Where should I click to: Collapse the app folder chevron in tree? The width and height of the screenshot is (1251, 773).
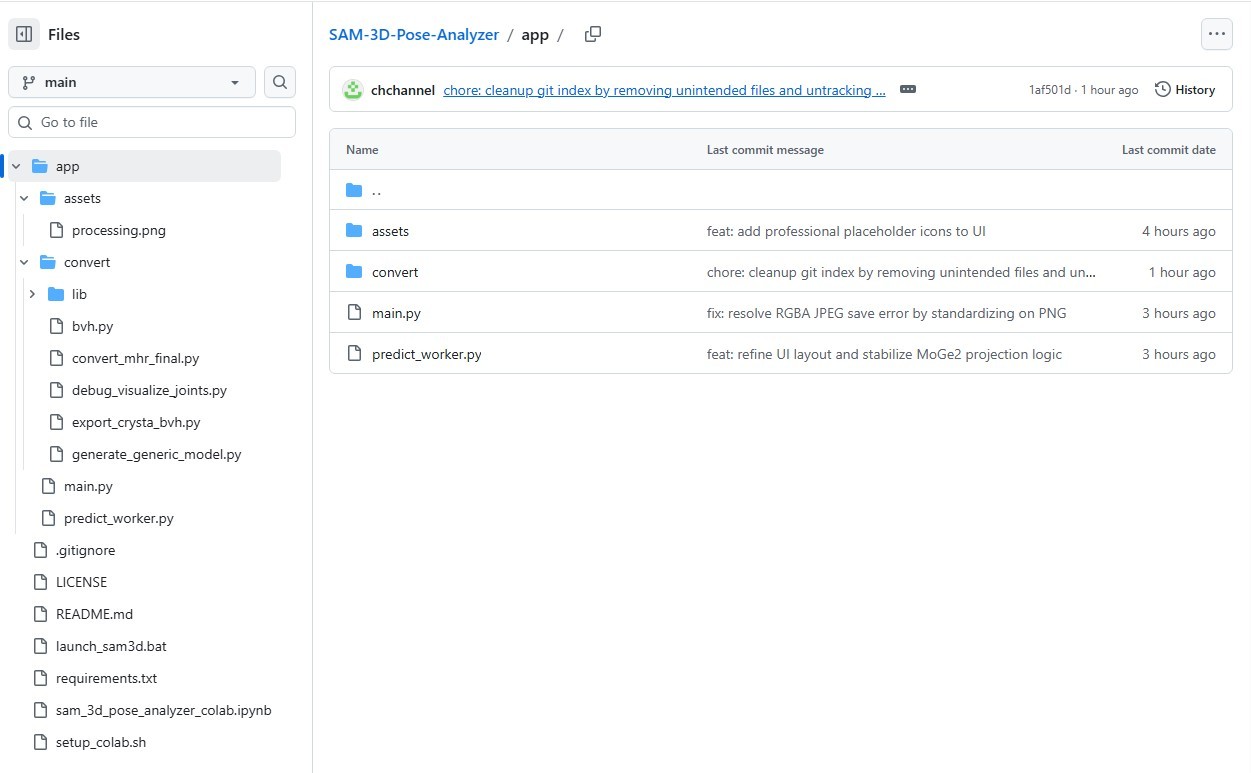click(16, 166)
